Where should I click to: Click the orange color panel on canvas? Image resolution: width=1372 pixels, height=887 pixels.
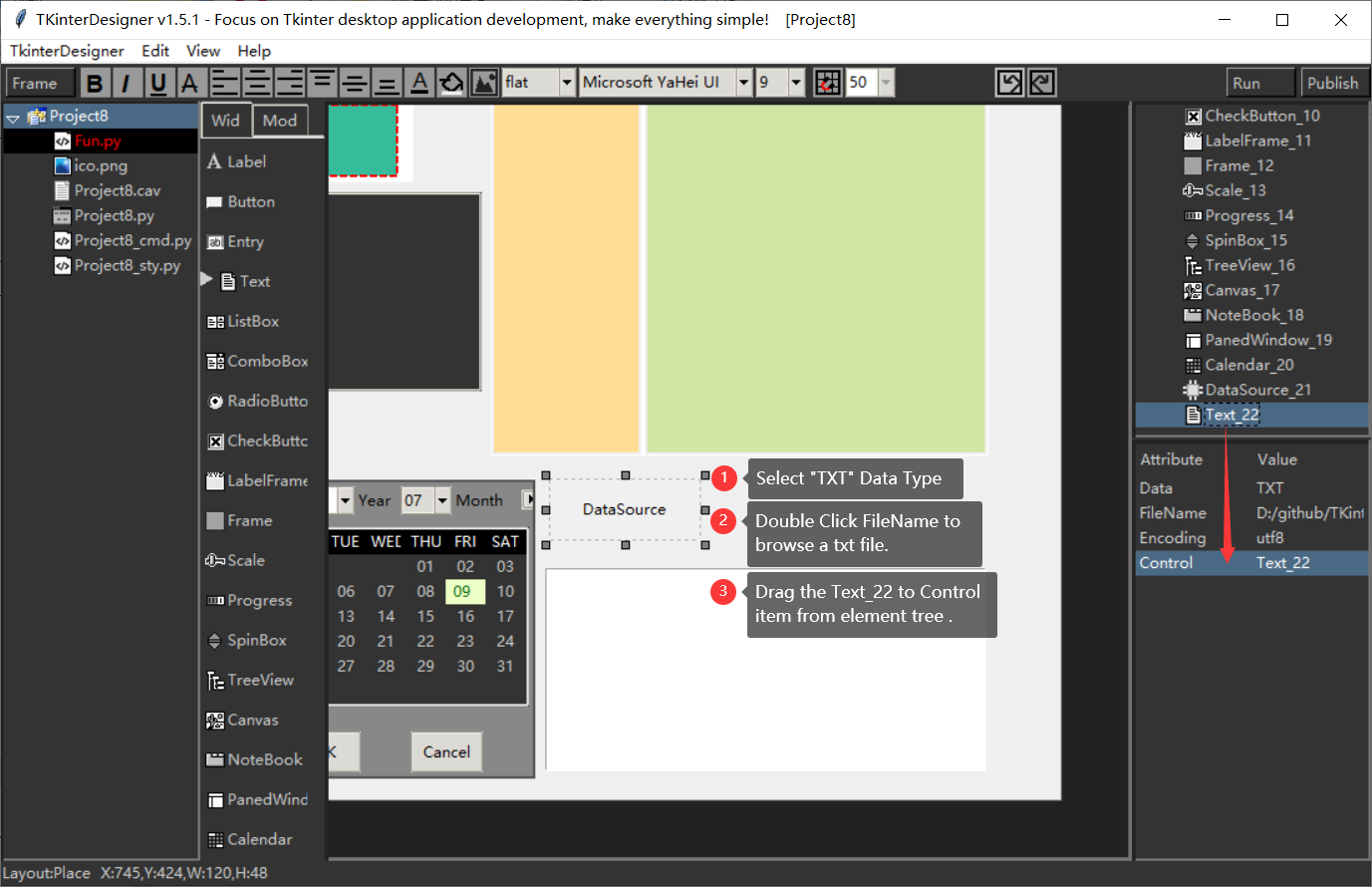tap(566, 278)
